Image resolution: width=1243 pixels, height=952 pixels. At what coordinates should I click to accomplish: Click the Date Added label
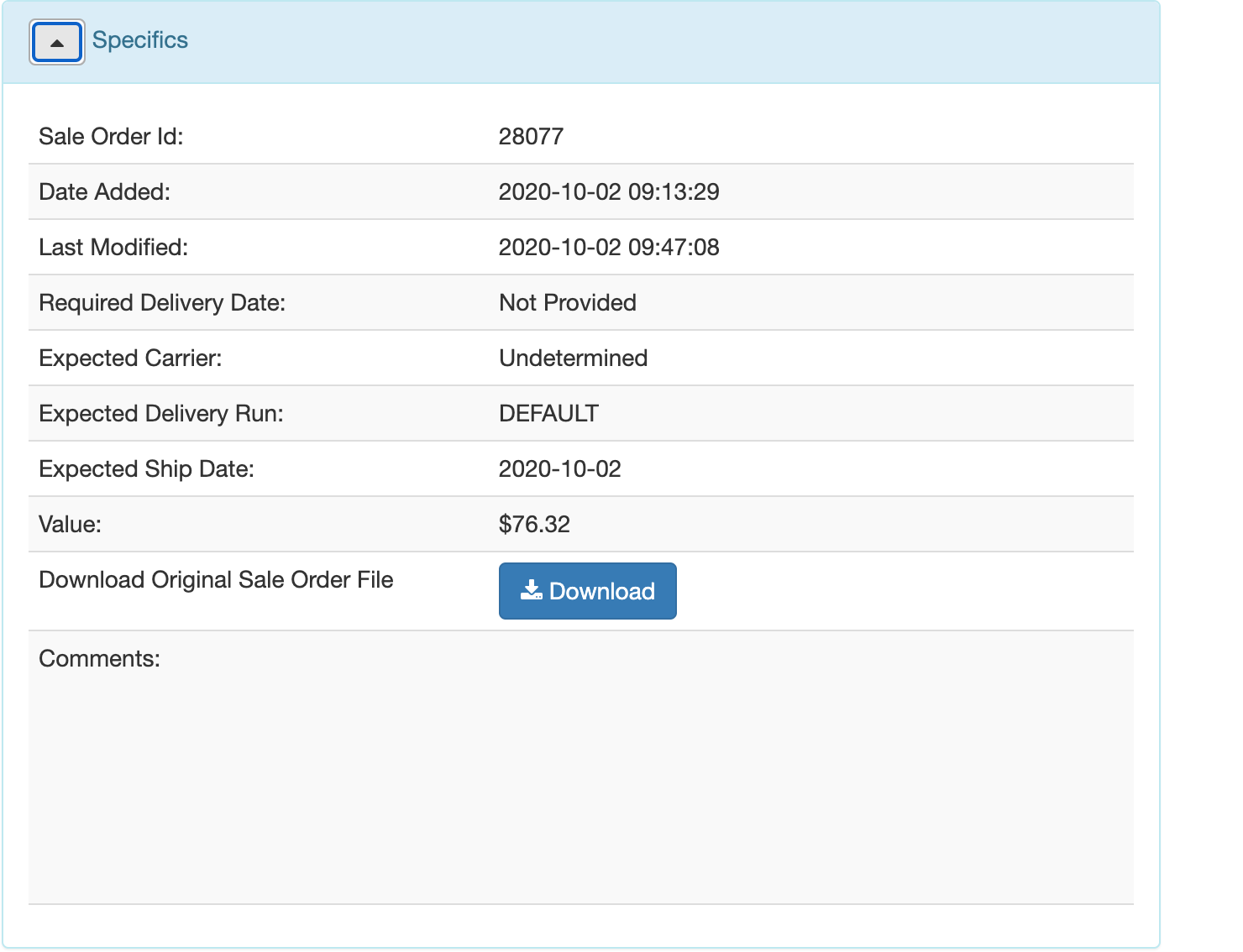point(104,192)
